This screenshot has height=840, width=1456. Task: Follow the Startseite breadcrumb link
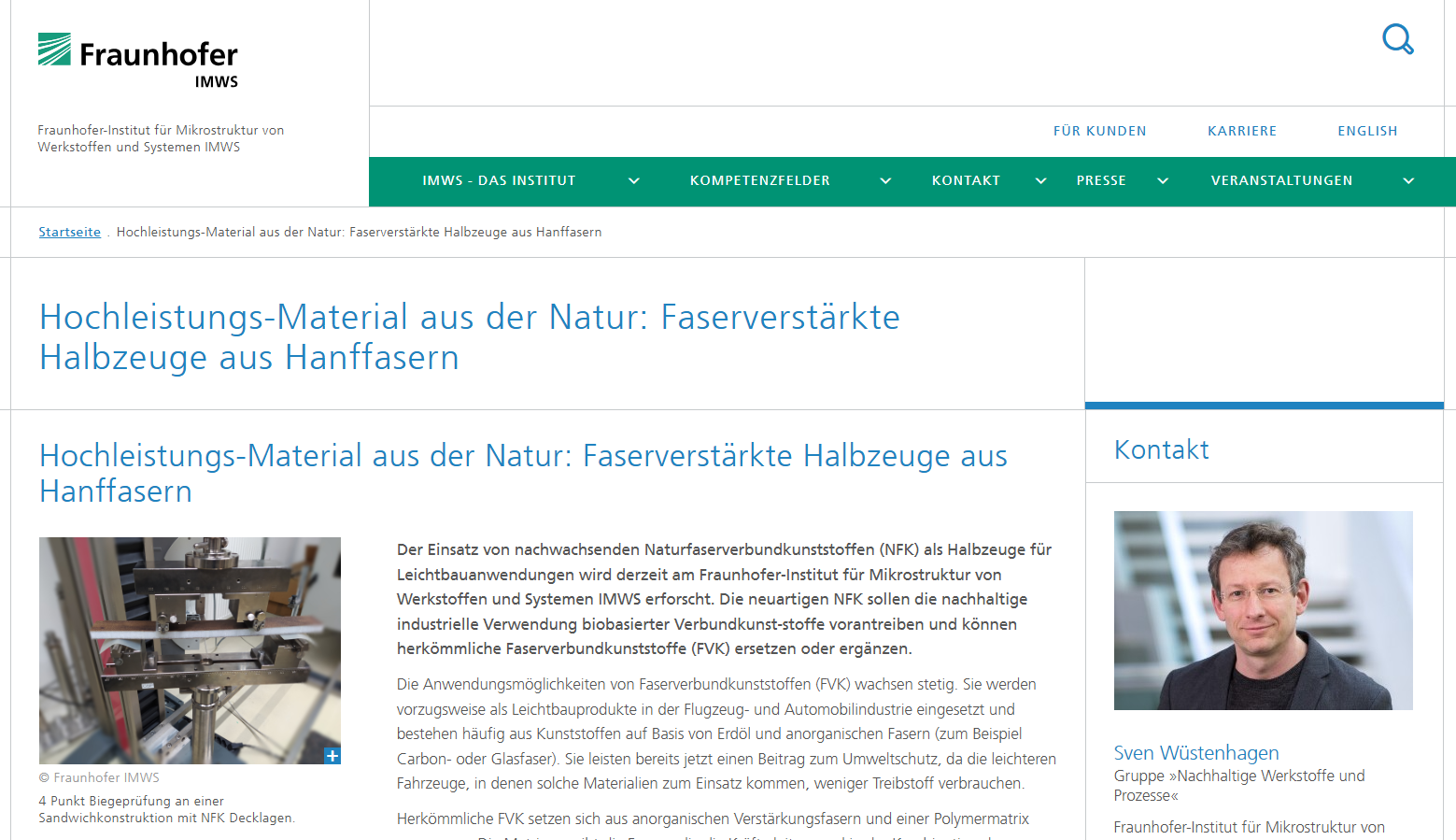[x=69, y=233]
